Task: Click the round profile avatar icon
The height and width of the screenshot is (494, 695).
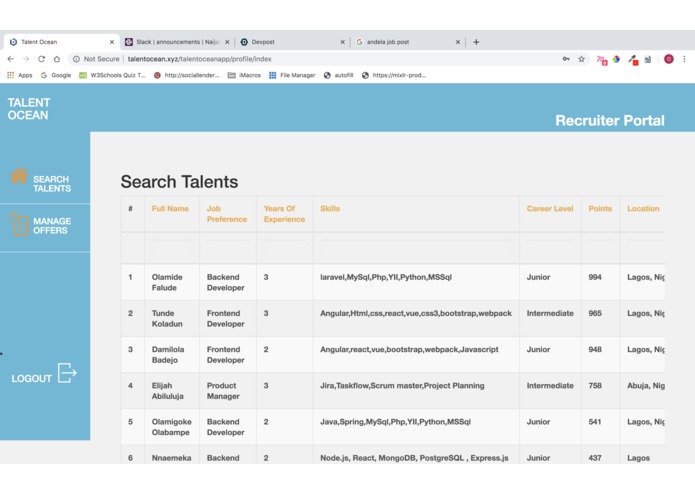Action: tap(669, 59)
